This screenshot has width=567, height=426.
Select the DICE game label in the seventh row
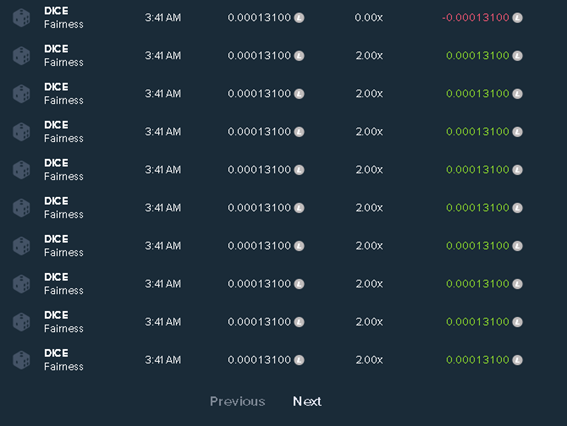click(x=56, y=239)
